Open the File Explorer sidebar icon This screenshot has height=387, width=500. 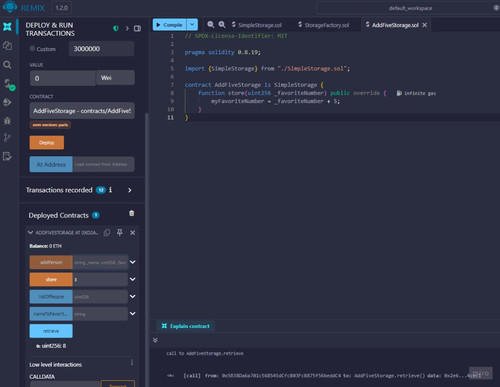click(x=7, y=46)
